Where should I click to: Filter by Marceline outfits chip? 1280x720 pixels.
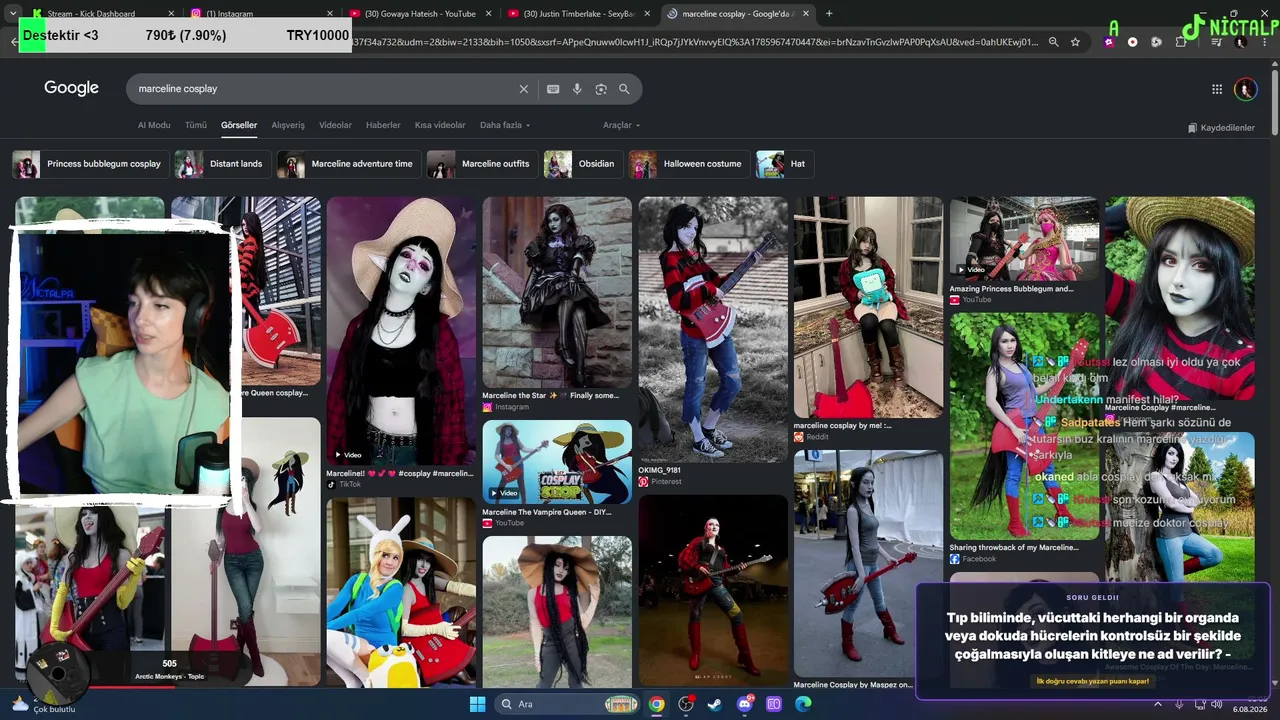coord(482,164)
